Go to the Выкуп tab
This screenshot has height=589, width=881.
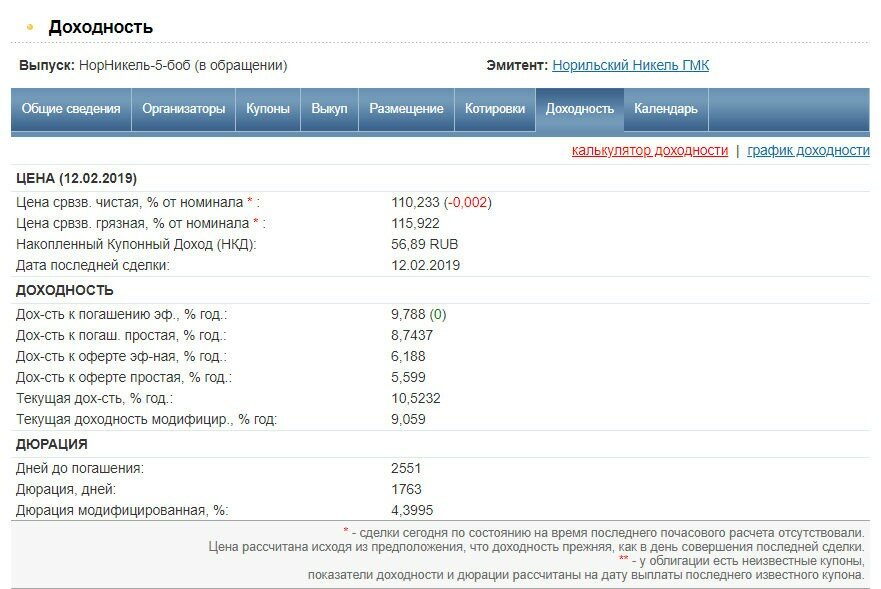click(x=329, y=109)
